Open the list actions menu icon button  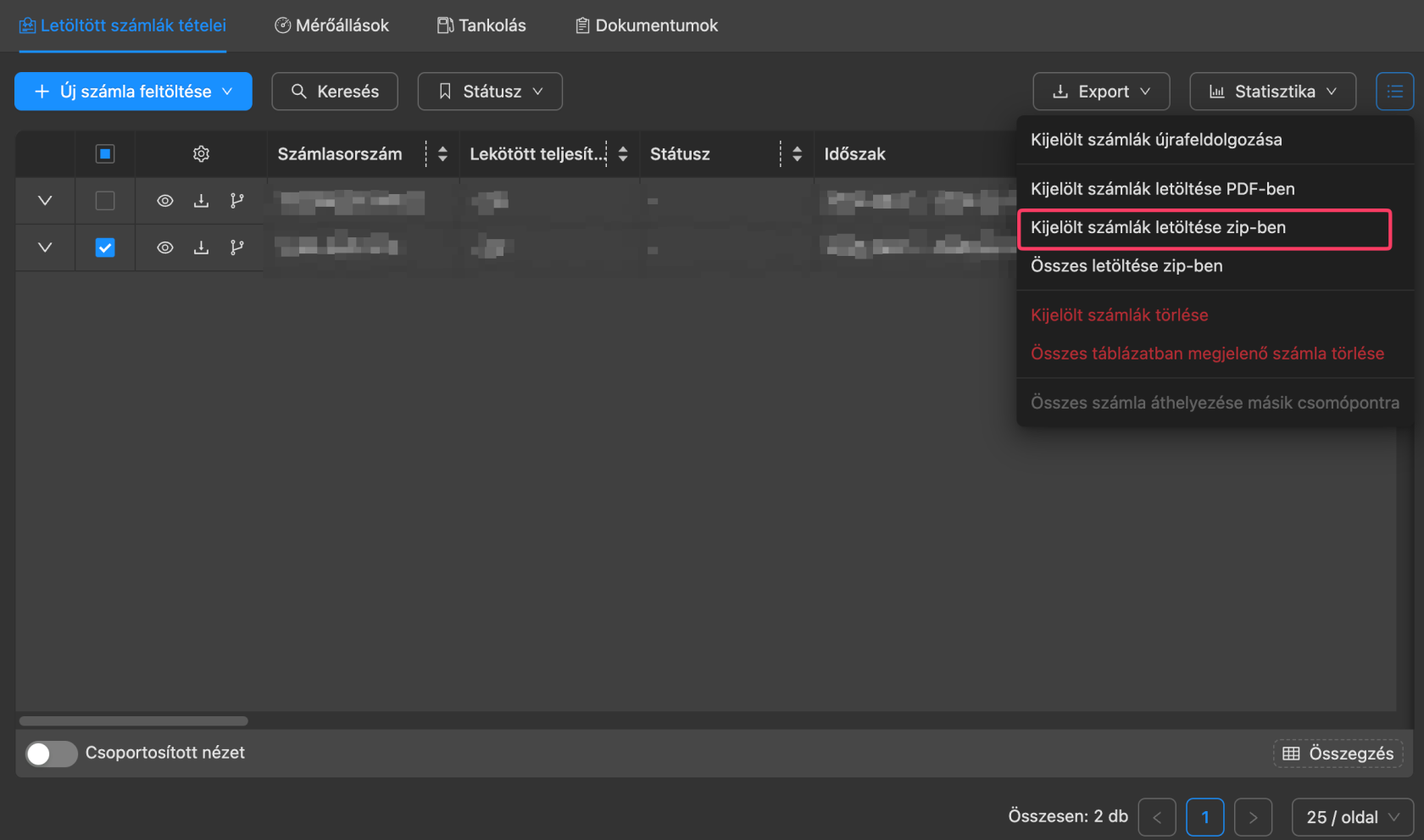click(x=1394, y=92)
